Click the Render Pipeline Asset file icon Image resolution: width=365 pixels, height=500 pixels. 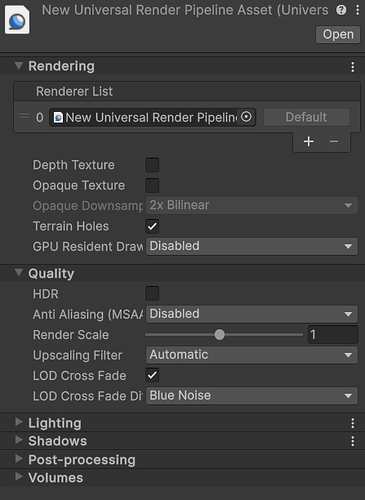tap(17, 20)
